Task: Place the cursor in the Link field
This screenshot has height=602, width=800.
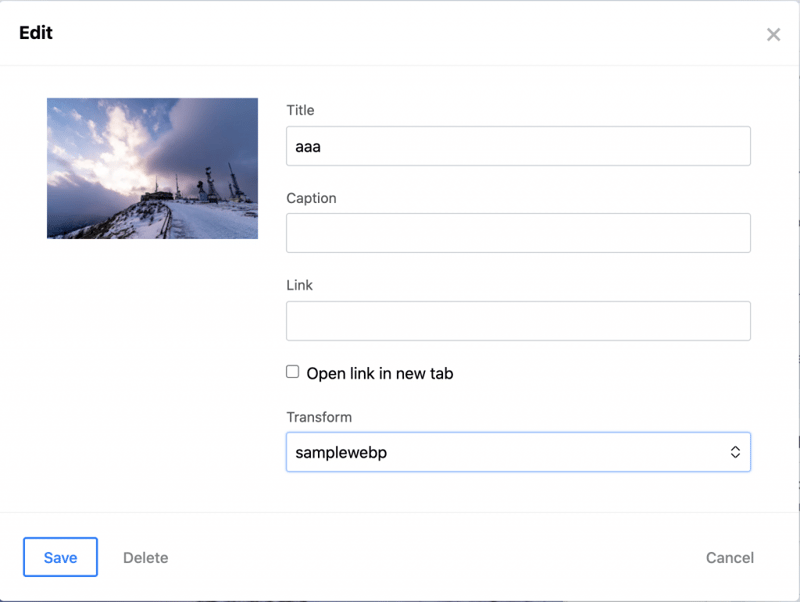Action: [518, 321]
